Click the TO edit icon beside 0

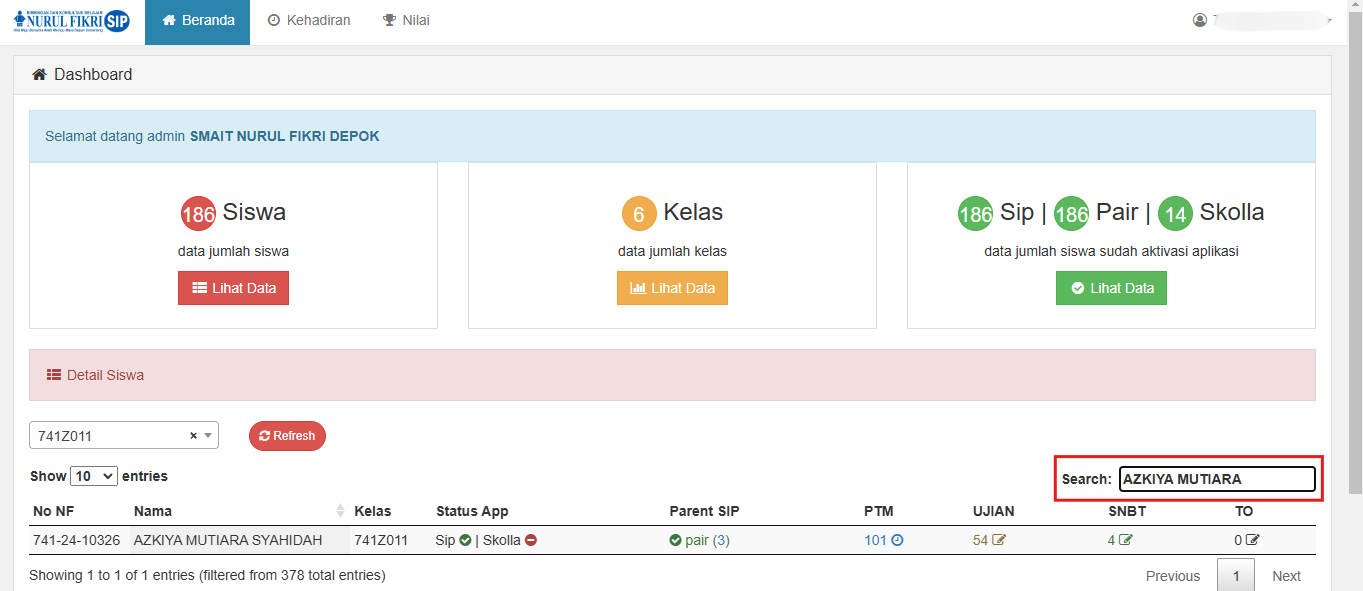point(1253,541)
